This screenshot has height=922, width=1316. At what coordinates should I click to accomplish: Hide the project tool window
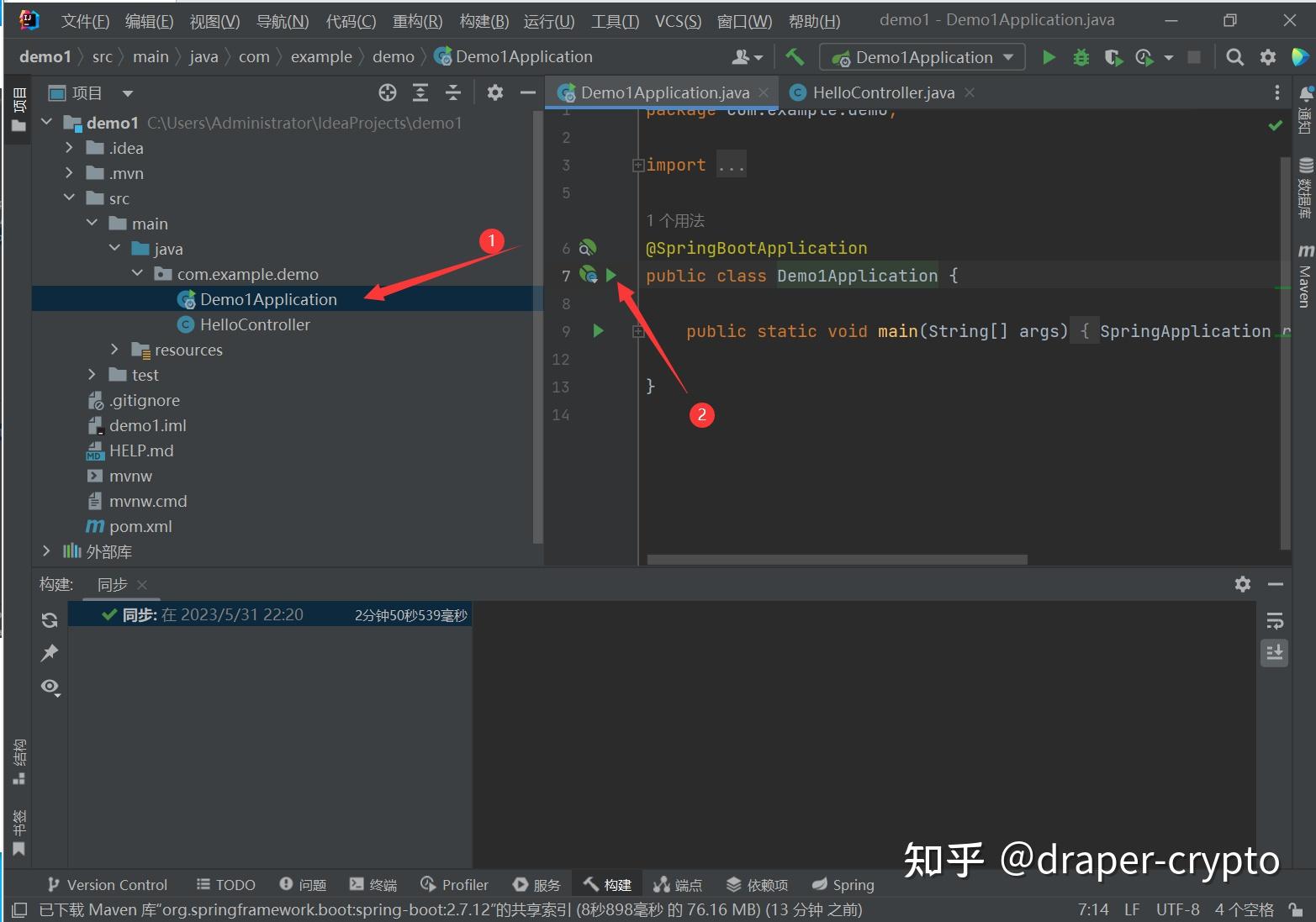(528, 92)
